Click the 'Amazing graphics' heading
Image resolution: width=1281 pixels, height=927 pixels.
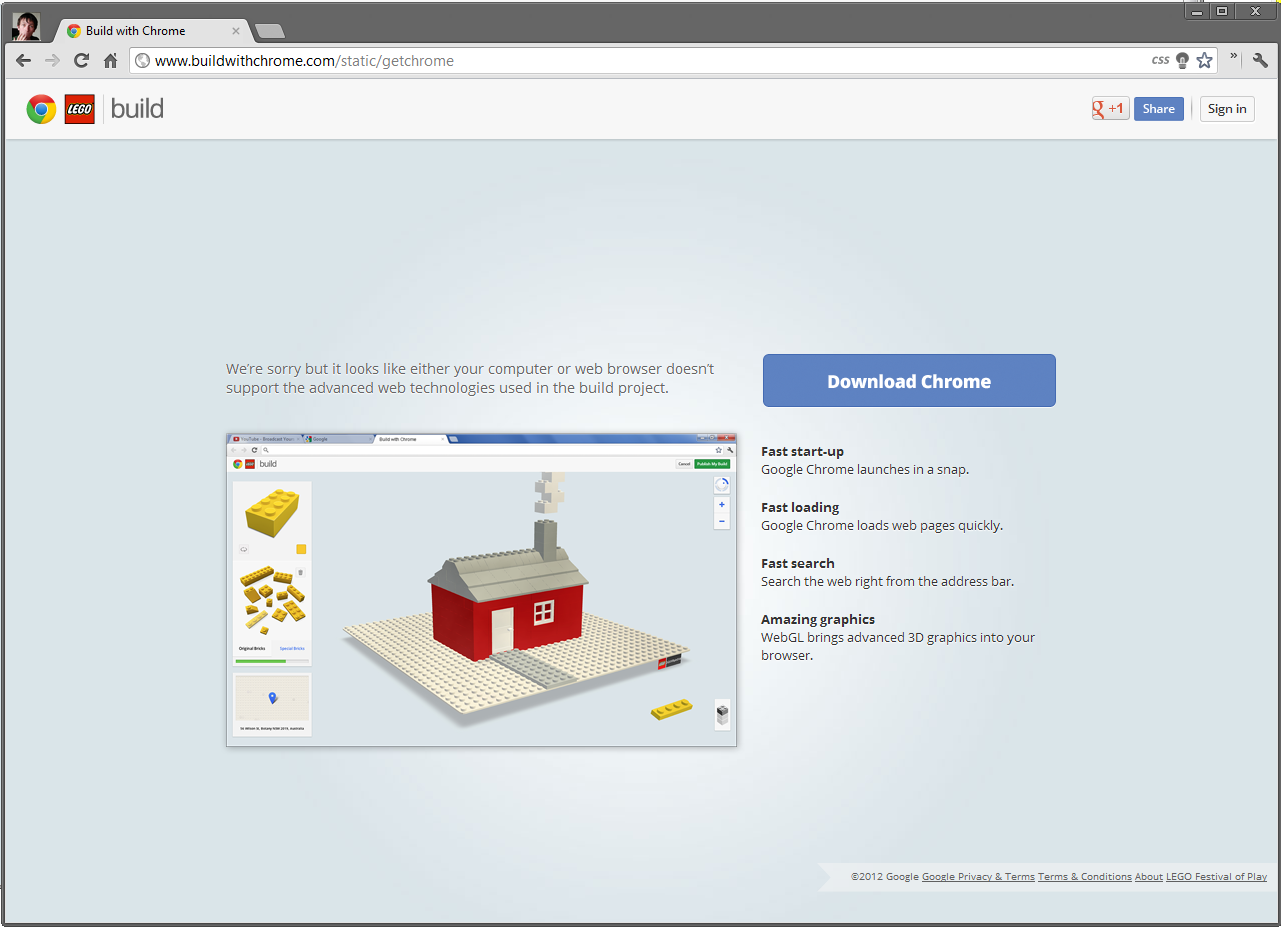click(818, 620)
